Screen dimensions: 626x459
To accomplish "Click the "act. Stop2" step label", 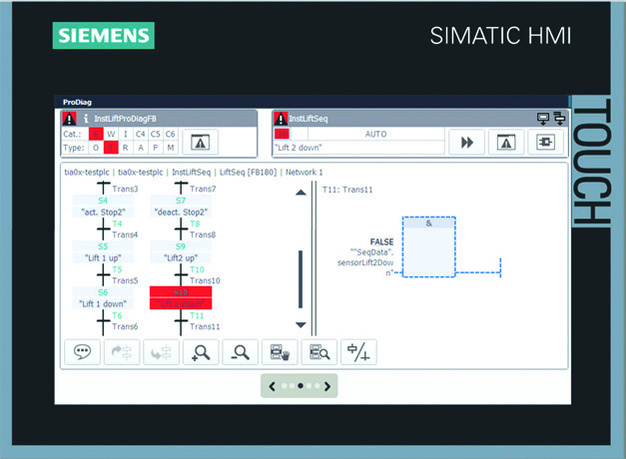I will point(103,212).
